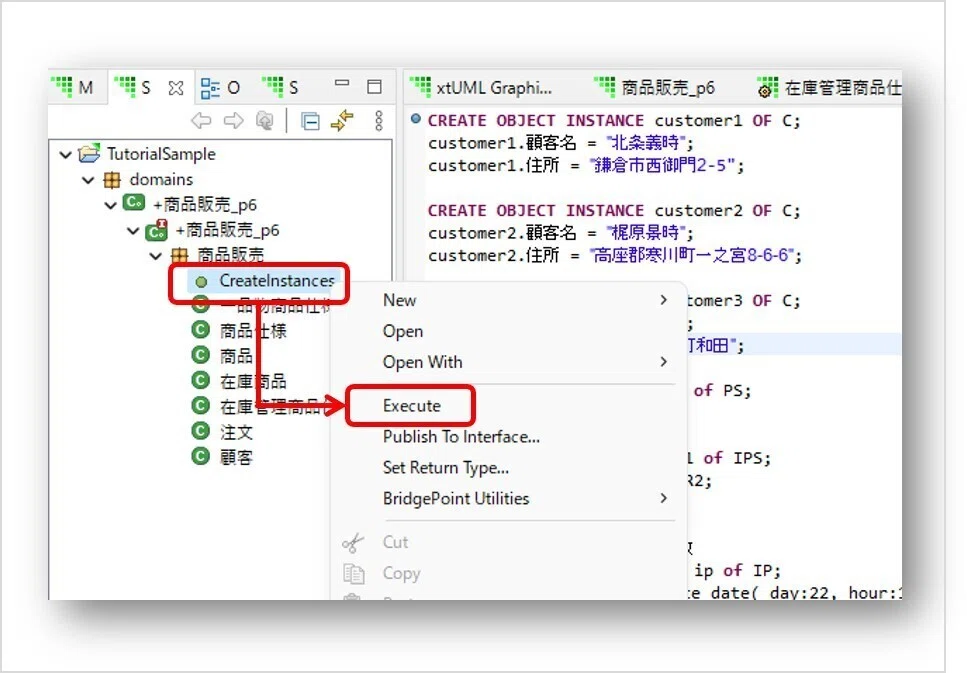Click the "北条義時" string in editor
The width and height of the screenshot is (967, 673).
pos(646,143)
